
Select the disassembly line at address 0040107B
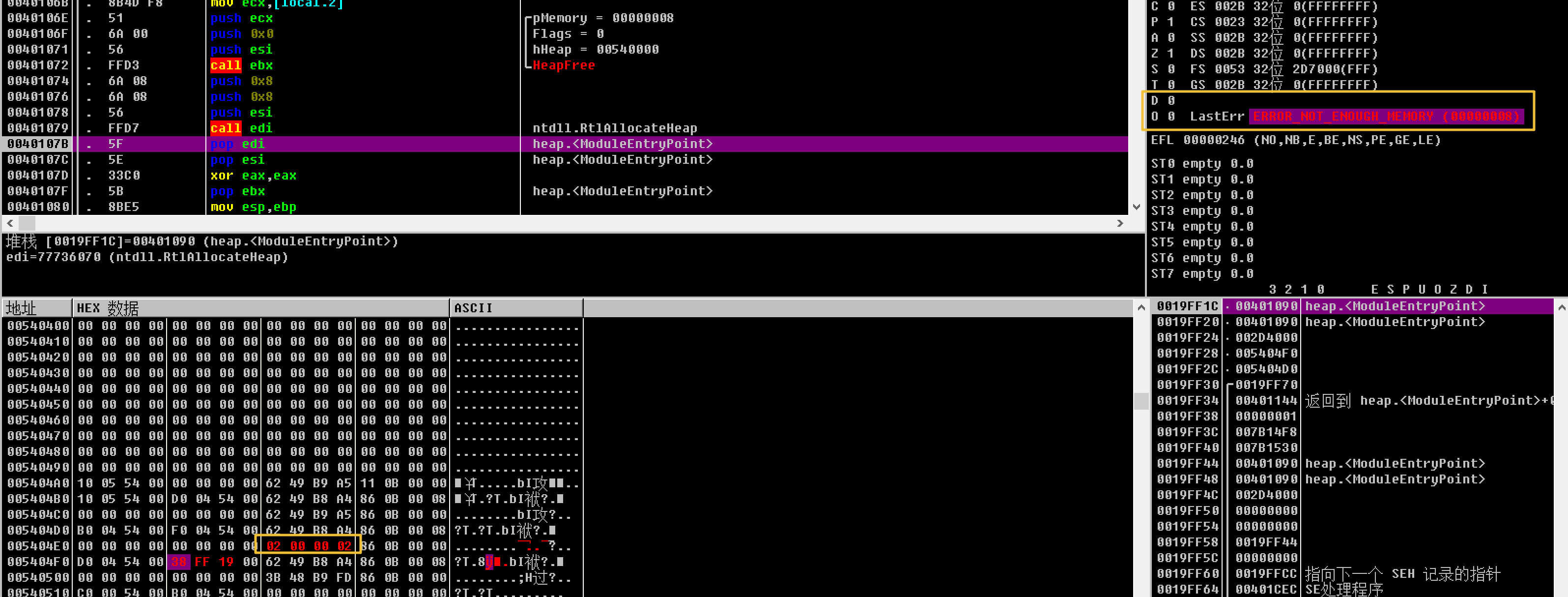click(565, 144)
